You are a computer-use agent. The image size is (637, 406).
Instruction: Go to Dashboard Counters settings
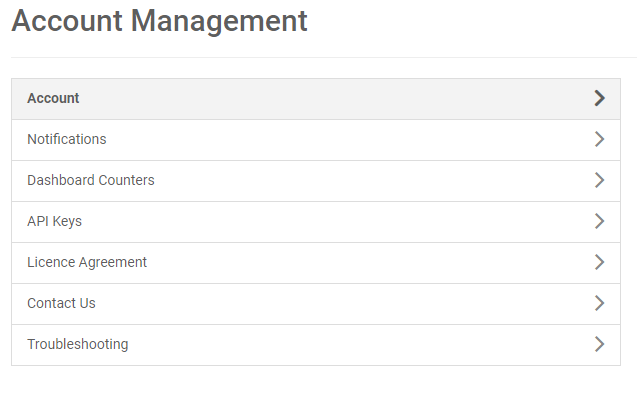[x=90, y=180]
